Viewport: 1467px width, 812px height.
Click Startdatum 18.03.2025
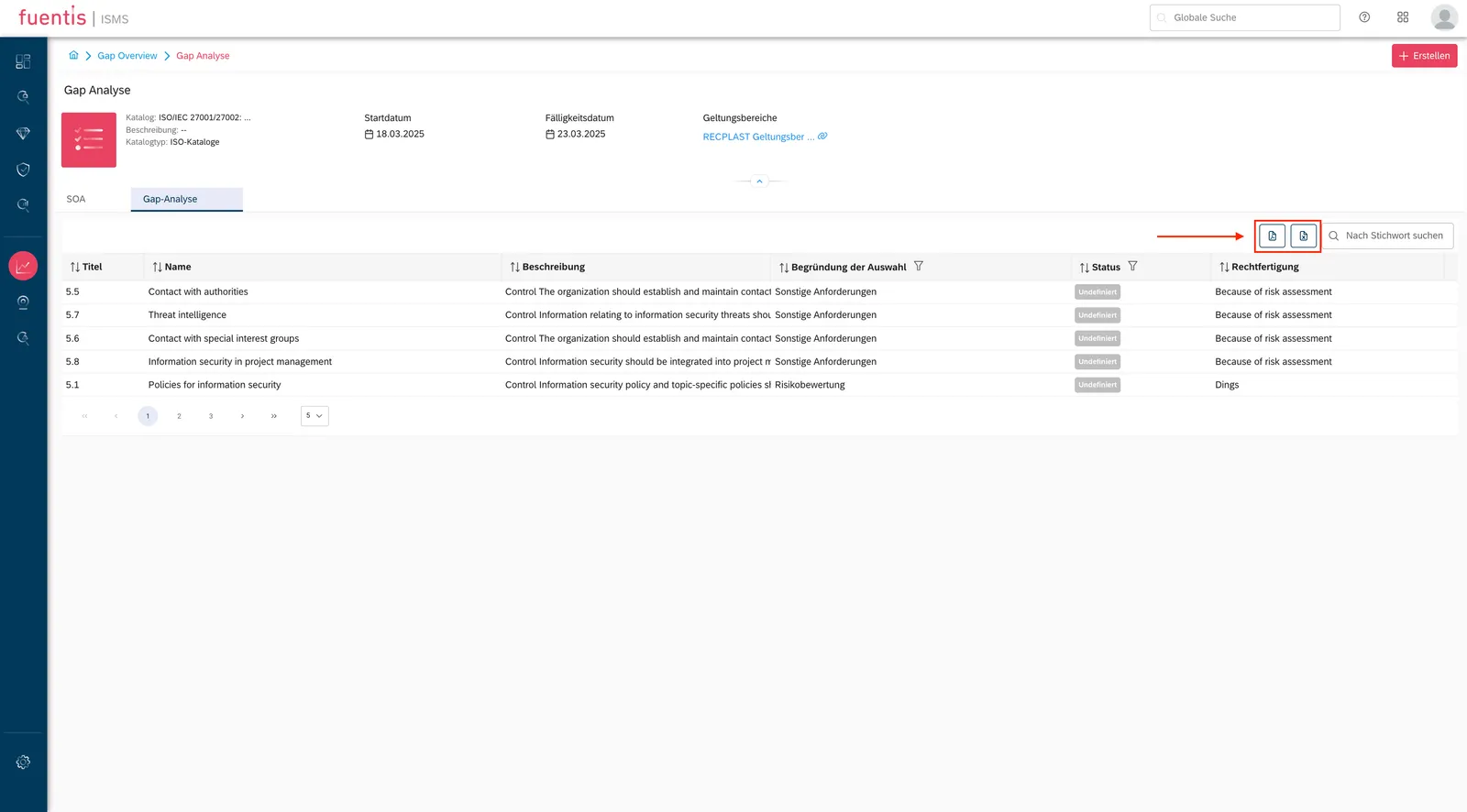tap(394, 134)
